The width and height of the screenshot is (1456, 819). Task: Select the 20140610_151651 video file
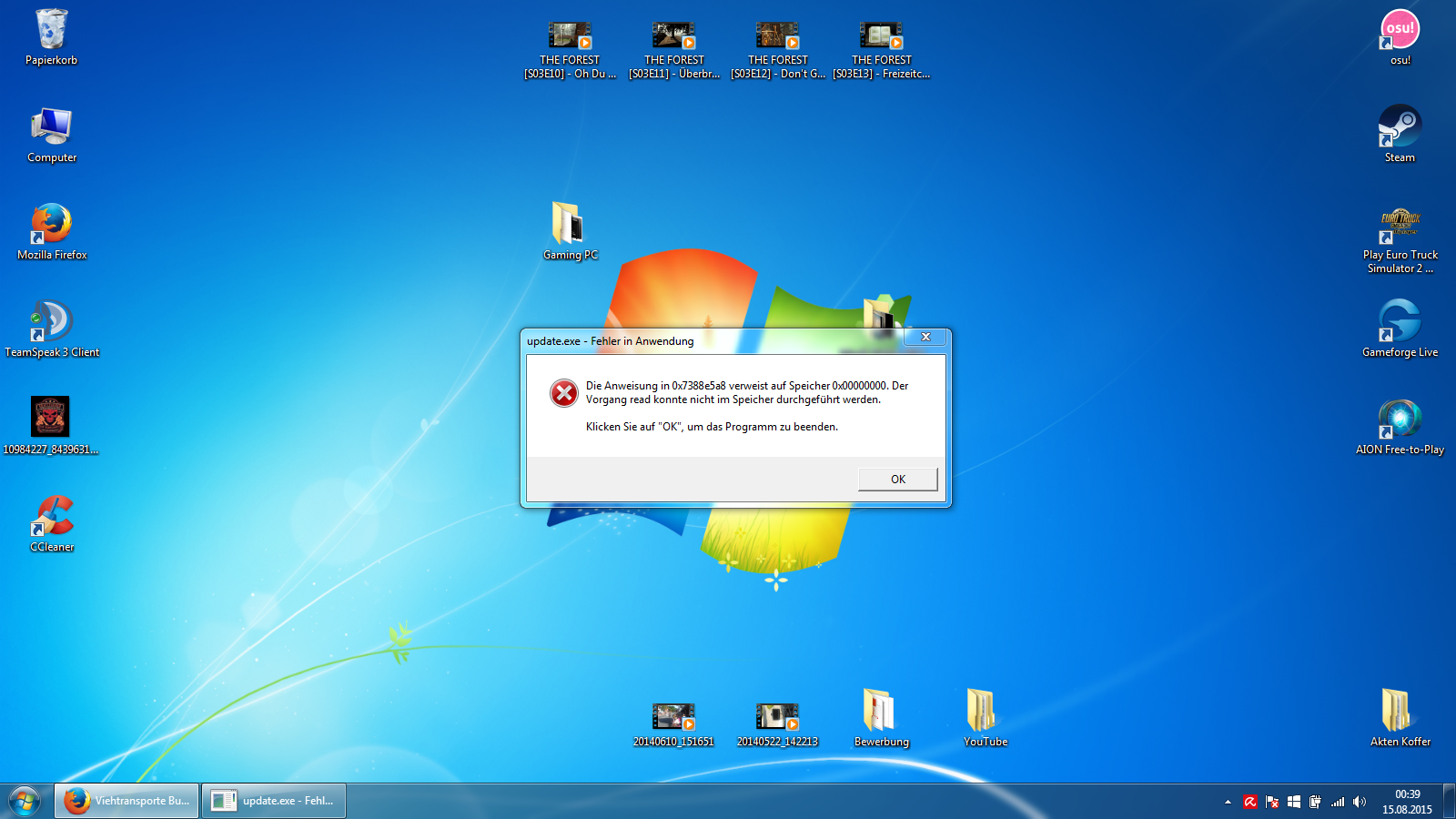673,725
